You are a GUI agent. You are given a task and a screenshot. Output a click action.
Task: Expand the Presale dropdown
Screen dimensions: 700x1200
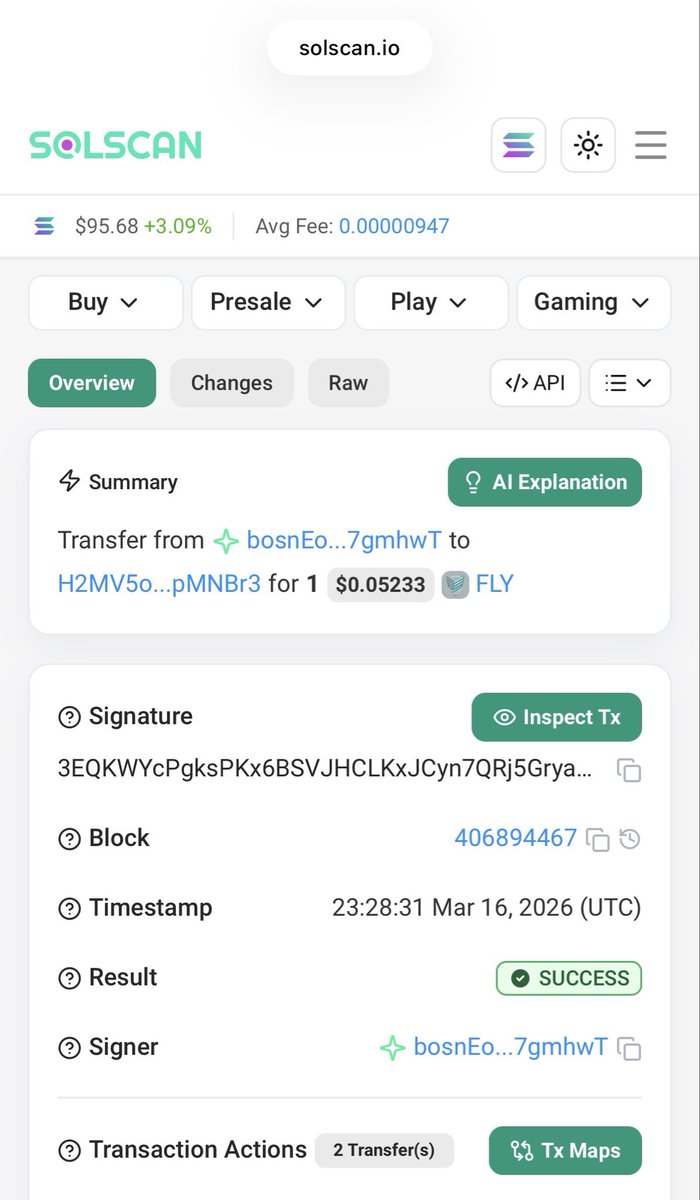point(268,302)
